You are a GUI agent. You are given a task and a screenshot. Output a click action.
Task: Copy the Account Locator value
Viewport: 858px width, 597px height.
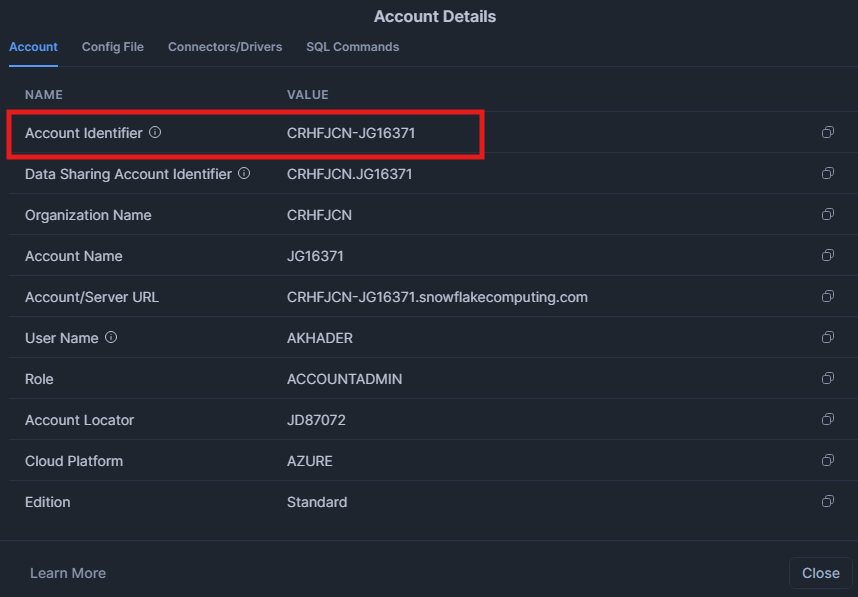pyautogui.click(x=827, y=420)
